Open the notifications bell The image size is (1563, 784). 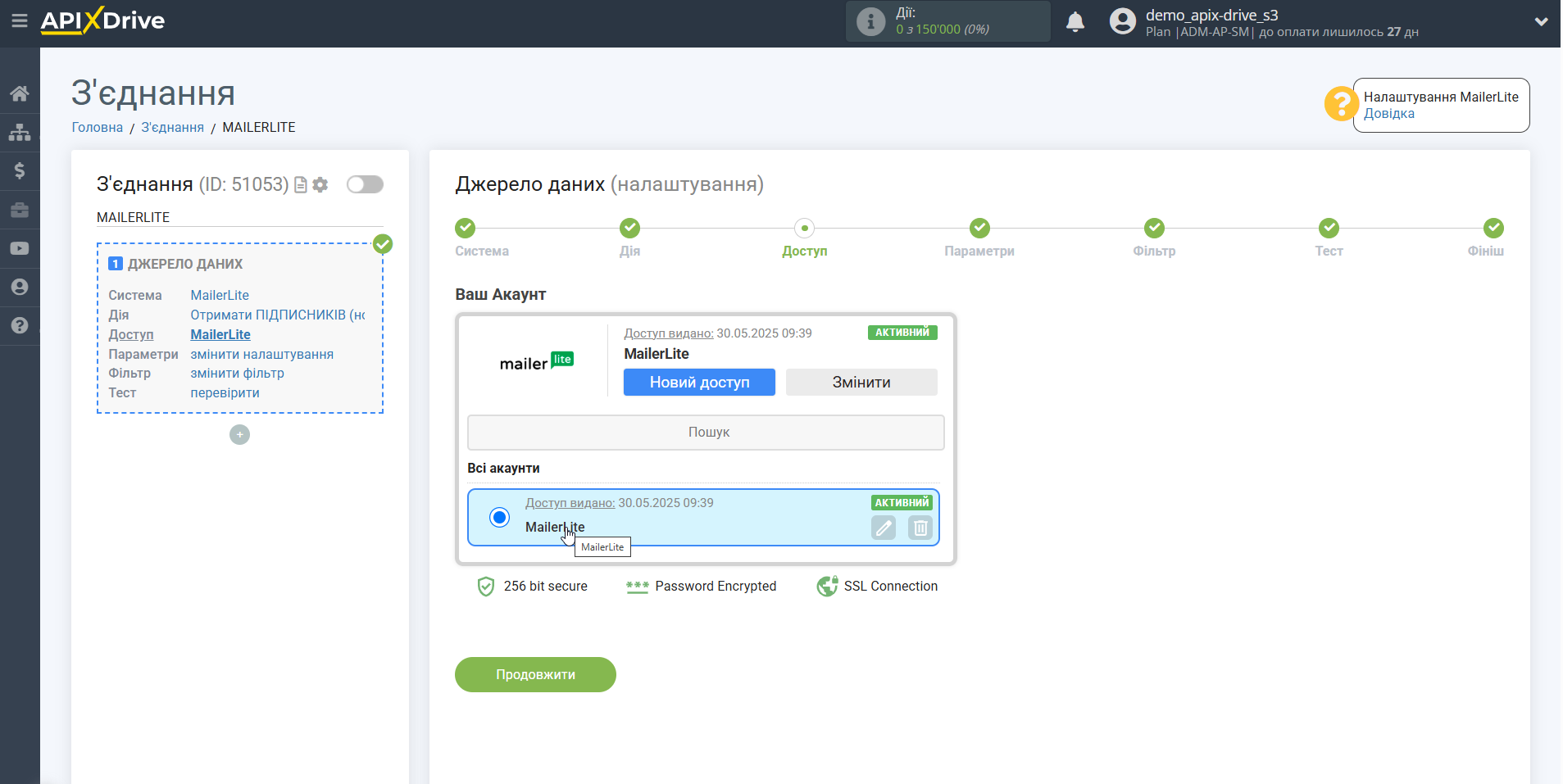pyautogui.click(x=1075, y=21)
